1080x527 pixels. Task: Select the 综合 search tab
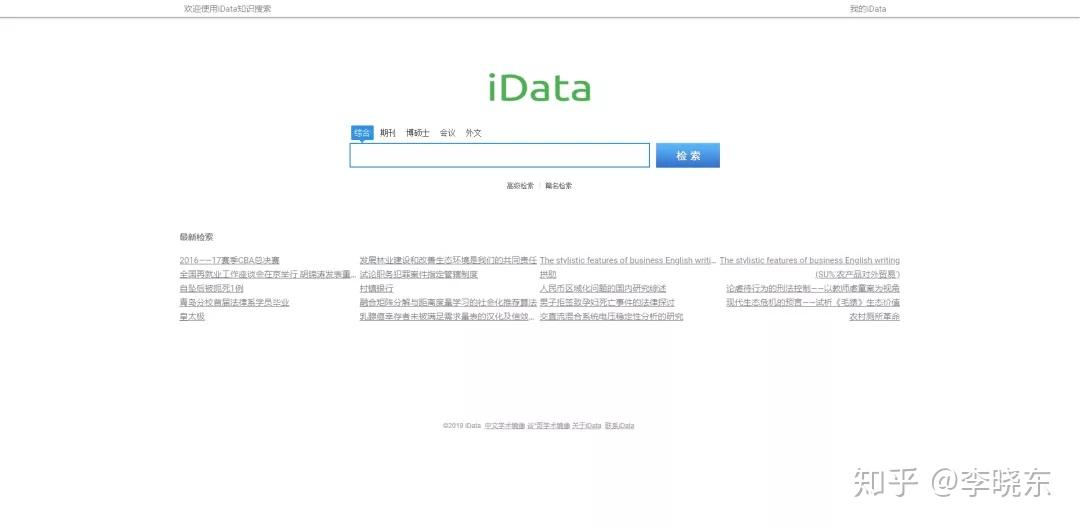click(x=362, y=133)
